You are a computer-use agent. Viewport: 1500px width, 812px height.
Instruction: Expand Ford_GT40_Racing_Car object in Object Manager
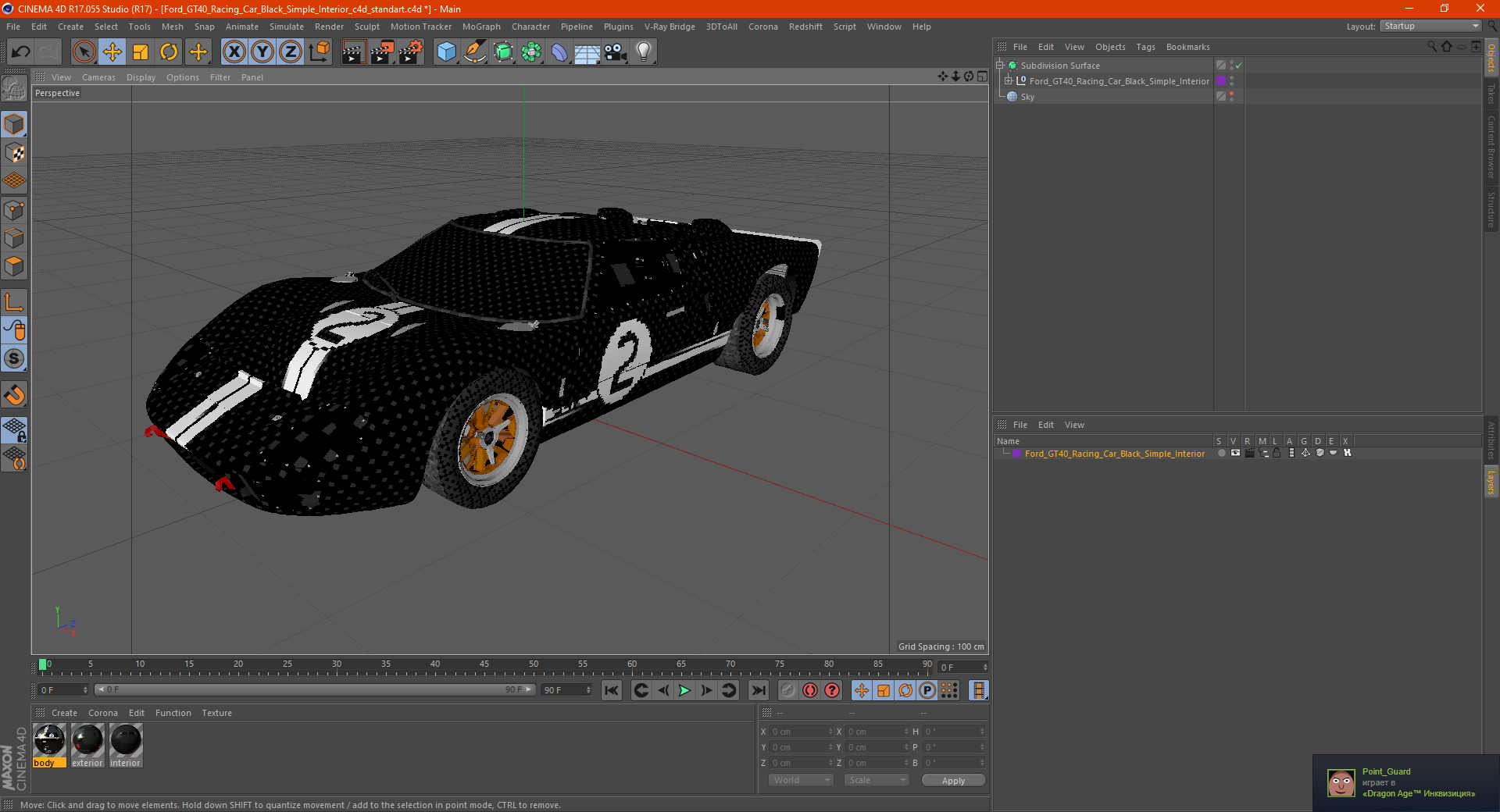1009,81
